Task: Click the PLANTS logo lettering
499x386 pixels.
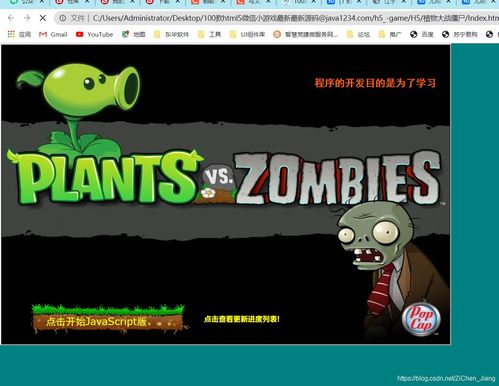Action: [105, 178]
